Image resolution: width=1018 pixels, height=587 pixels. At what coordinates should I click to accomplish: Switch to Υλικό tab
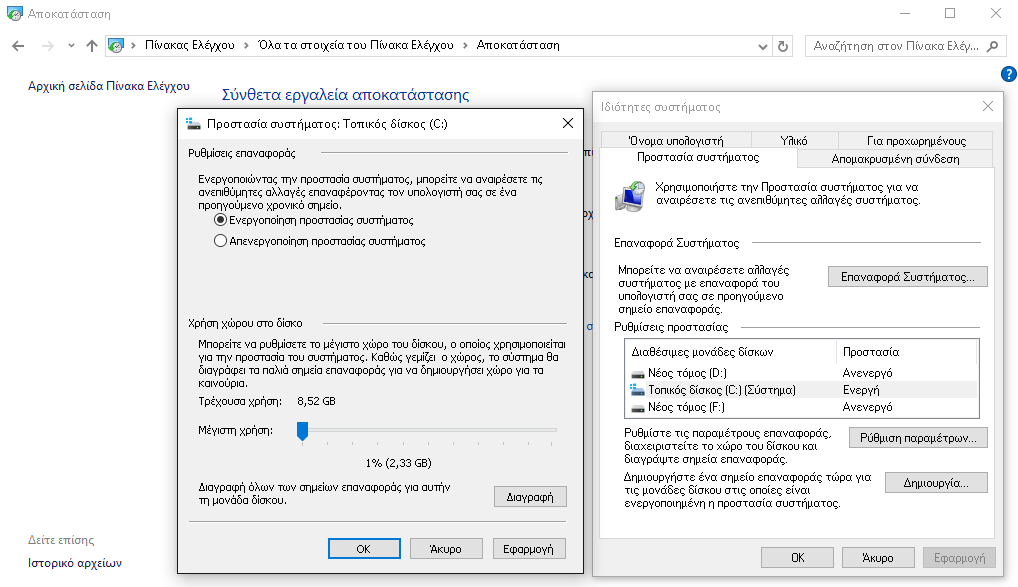[x=794, y=140]
